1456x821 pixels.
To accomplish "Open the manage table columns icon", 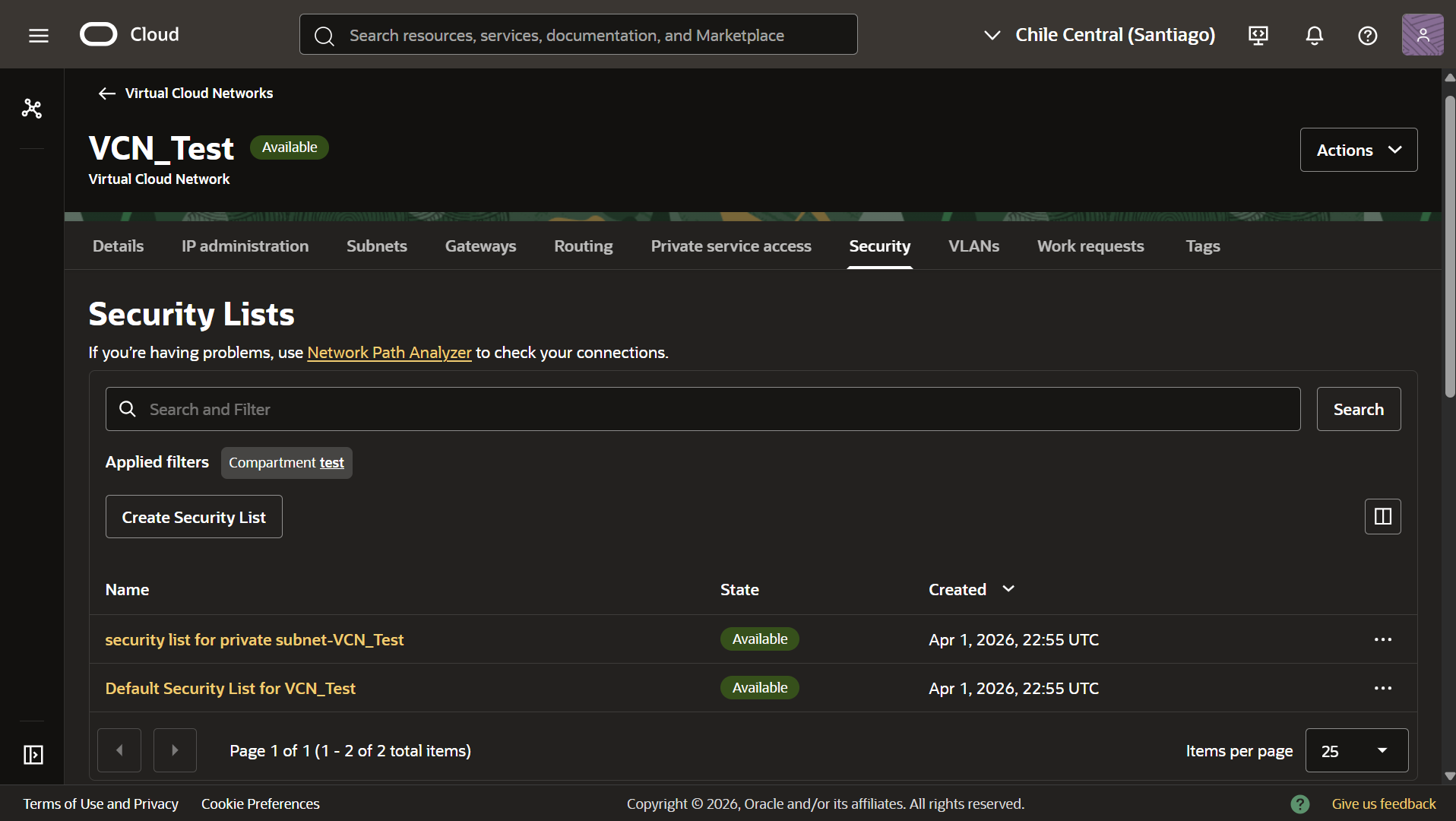I will click(x=1383, y=517).
